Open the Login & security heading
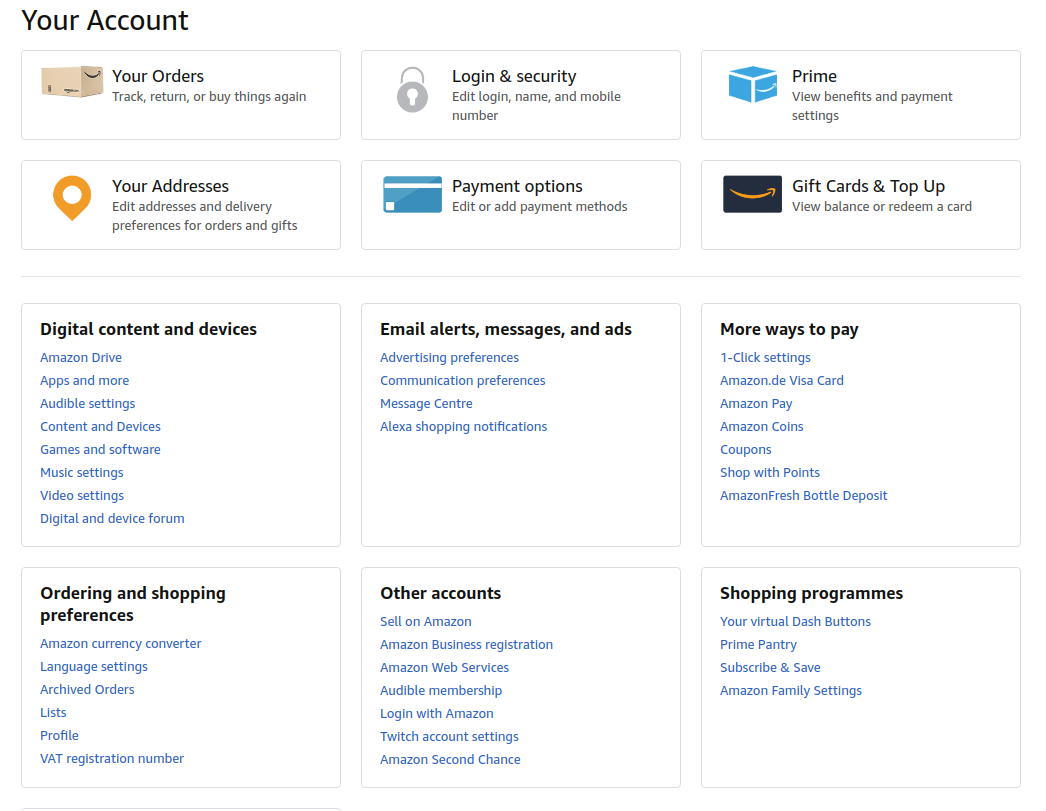Screen dimensions: 1046x811 click(x=514, y=76)
